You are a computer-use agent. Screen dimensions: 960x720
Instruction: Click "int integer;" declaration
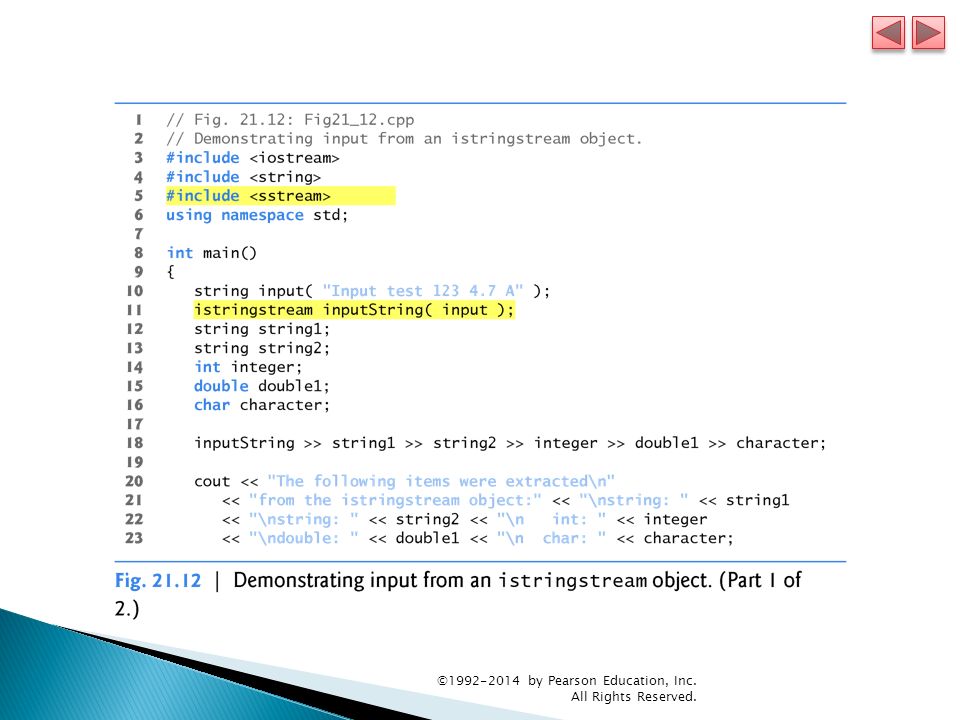coord(248,367)
